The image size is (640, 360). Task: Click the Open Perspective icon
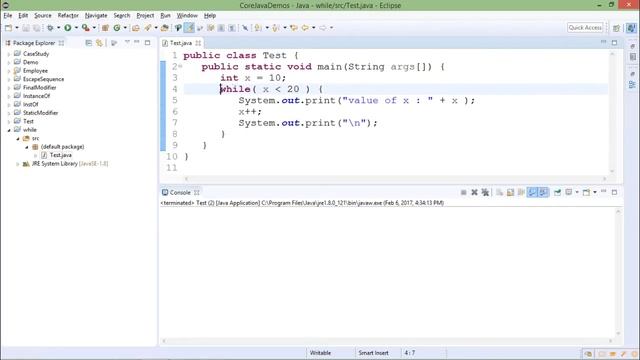[617, 28]
